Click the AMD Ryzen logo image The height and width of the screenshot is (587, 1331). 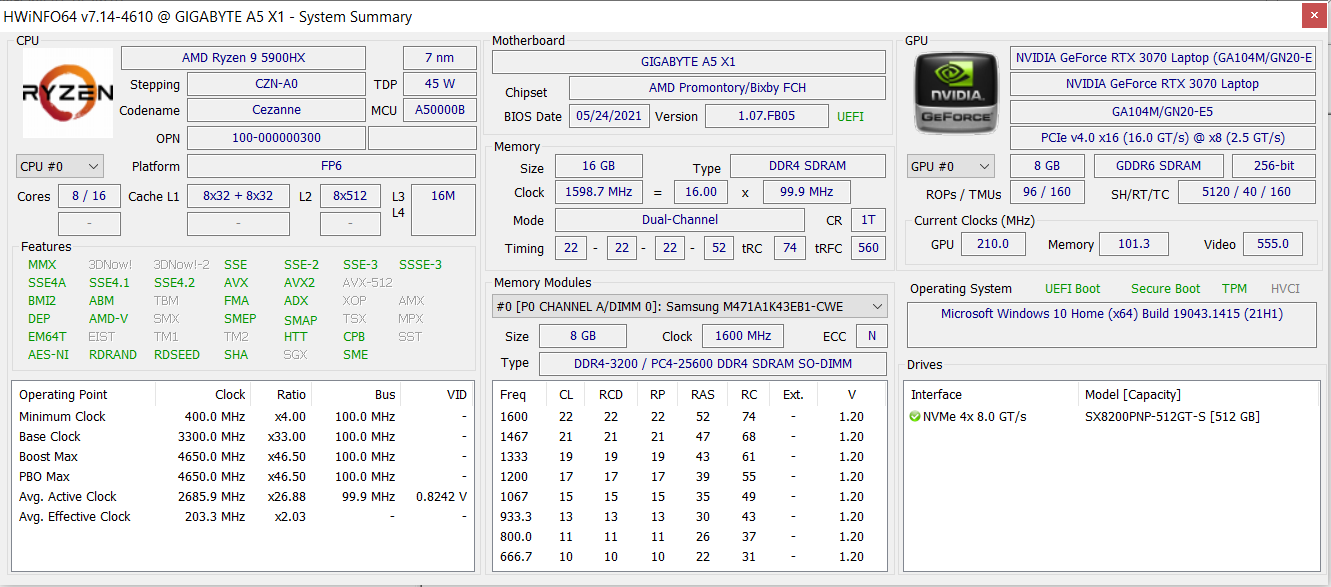pyautogui.click(x=68, y=93)
